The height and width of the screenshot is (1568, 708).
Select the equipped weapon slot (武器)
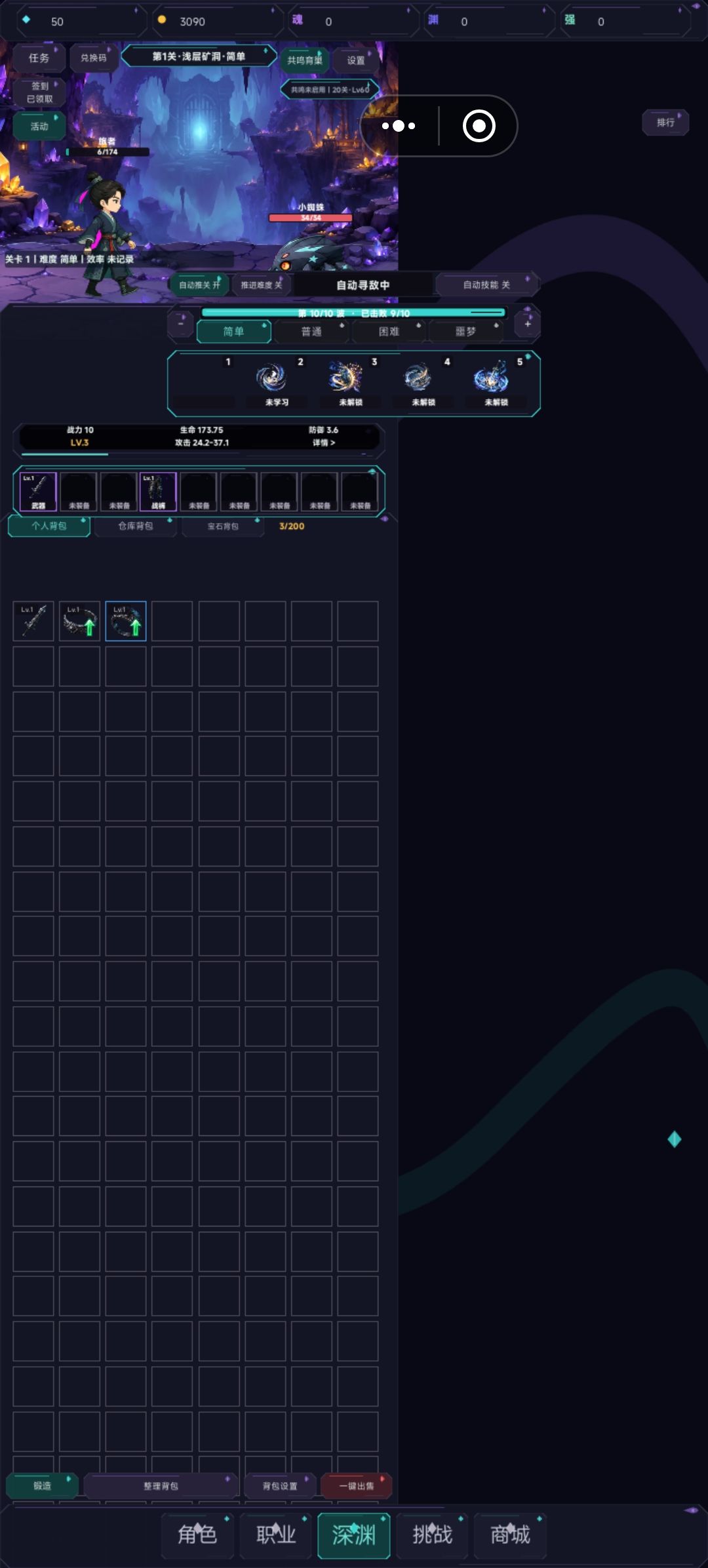[x=38, y=491]
